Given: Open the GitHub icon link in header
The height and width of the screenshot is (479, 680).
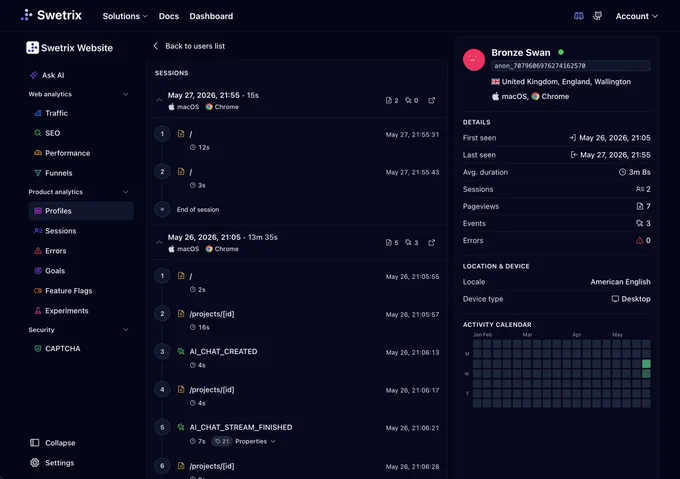Looking at the screenshot, I should point(598,16).
